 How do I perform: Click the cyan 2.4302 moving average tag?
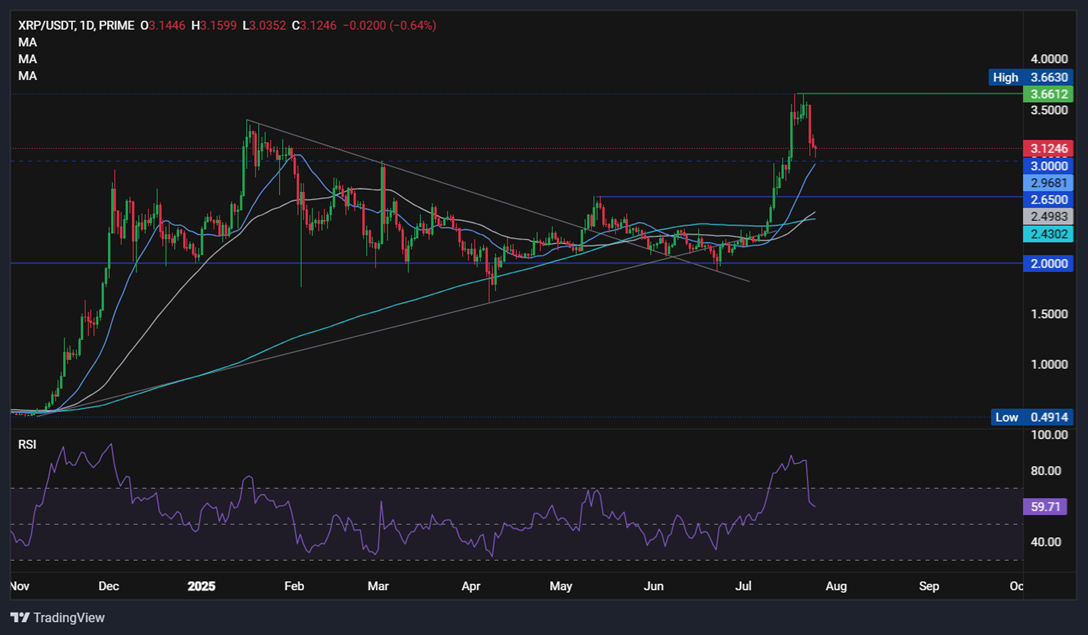pyautogui.click(x=1048, y=234)
